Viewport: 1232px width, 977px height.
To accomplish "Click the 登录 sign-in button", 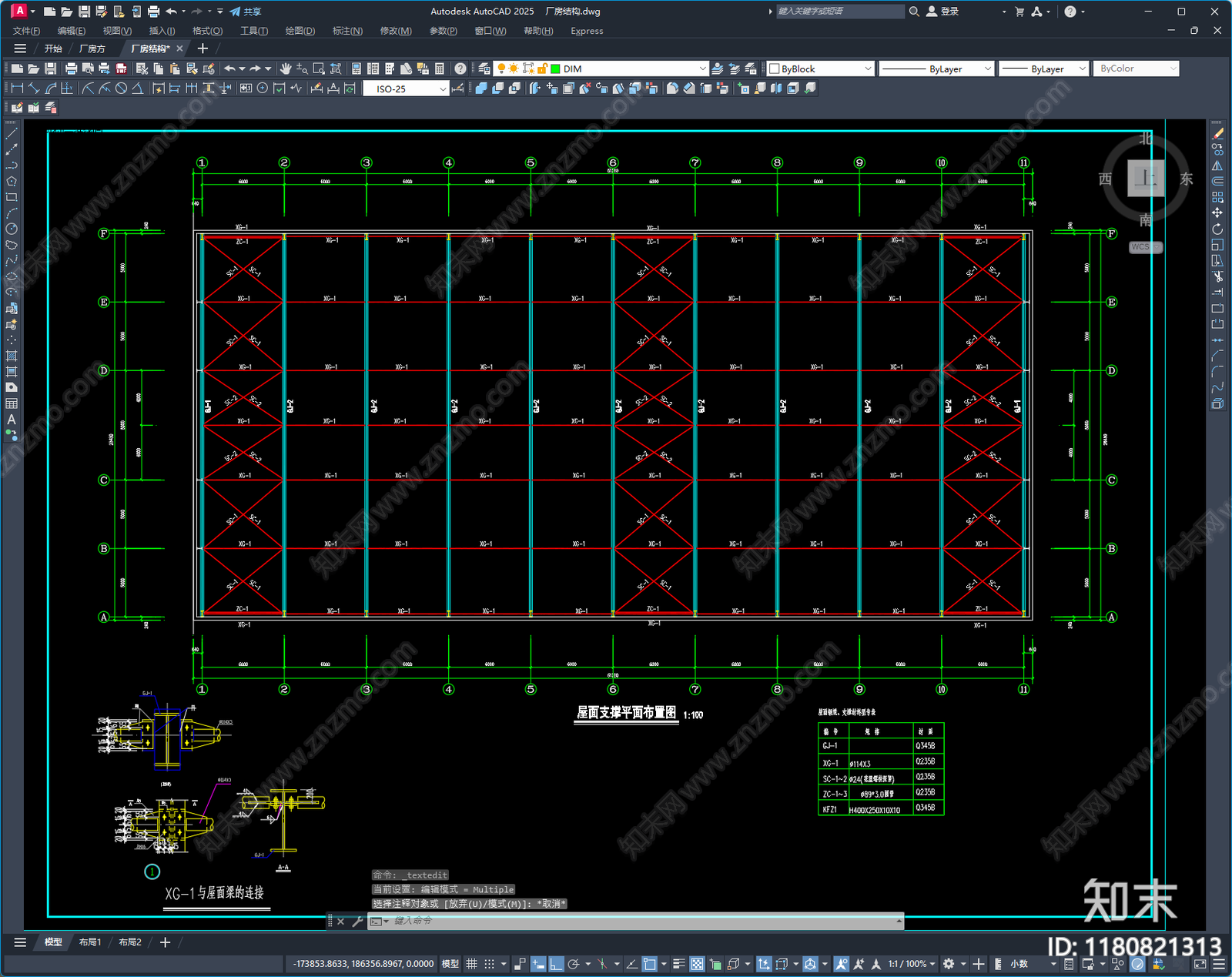I will 942,12.
